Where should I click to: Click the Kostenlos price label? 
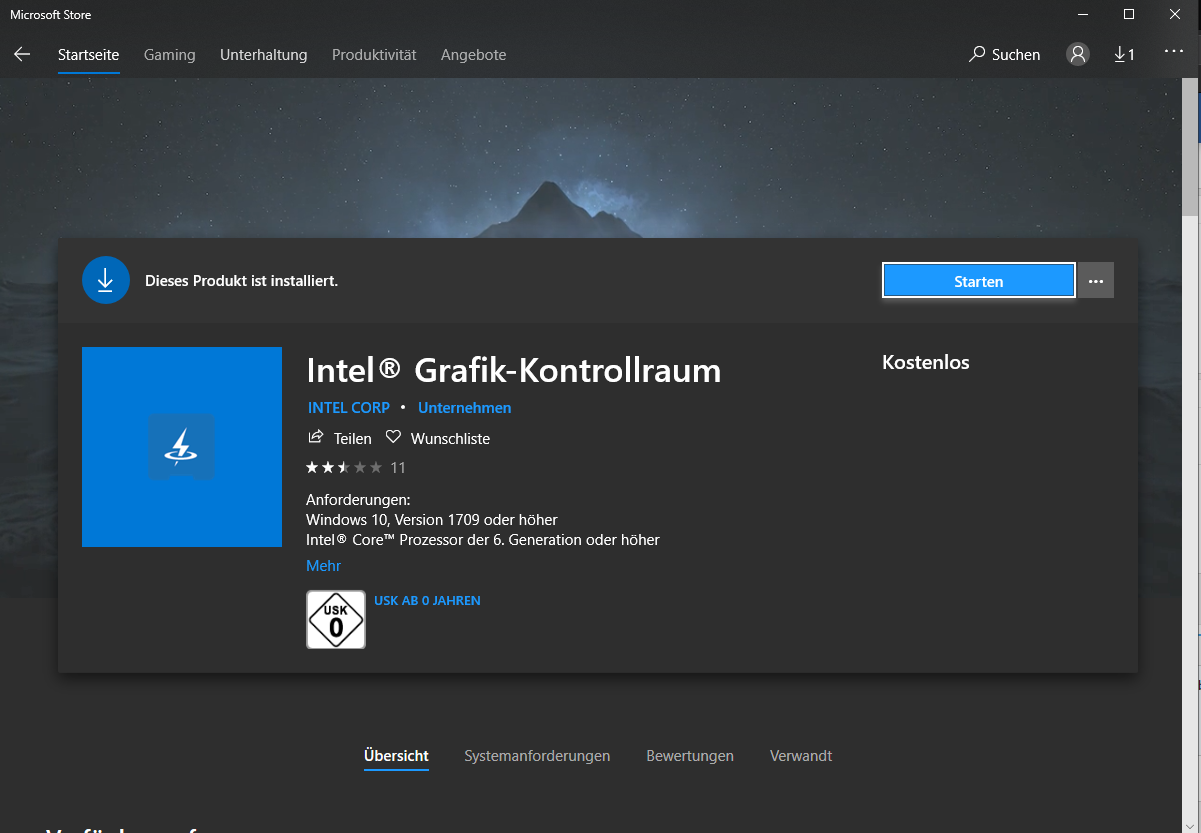pos(926,362)
